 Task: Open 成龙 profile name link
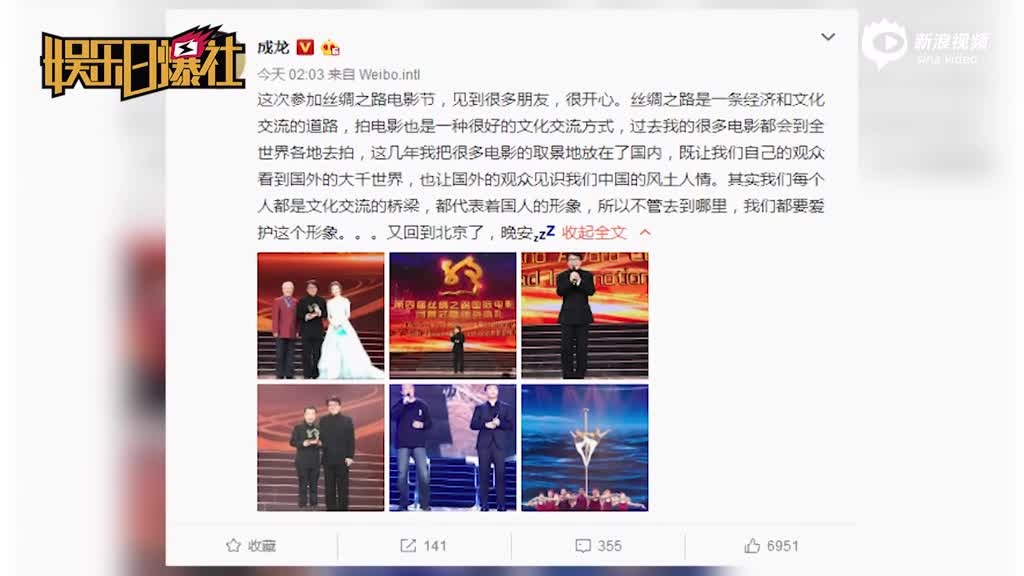pyautogui.click(x=273, y=47)
